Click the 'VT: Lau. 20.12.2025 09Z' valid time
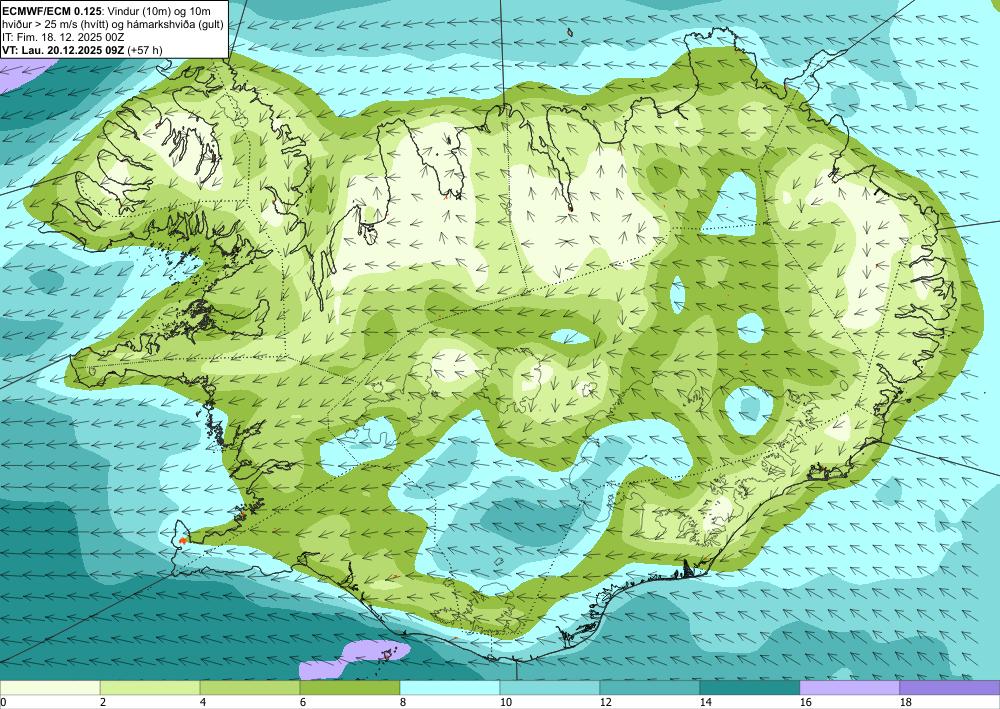Viewport: 1000px width, 709px height. [63, 50]
